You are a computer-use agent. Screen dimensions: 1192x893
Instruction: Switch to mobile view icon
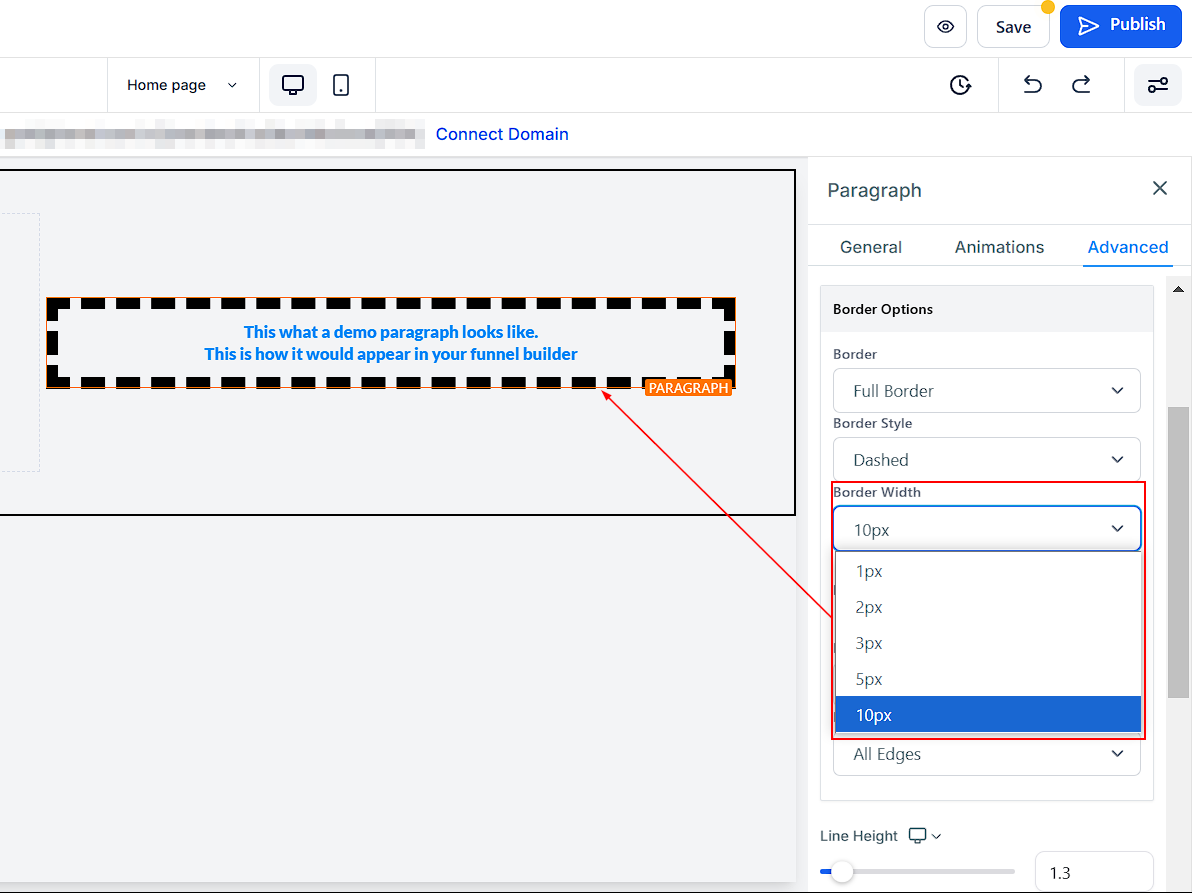pos(341,85)
